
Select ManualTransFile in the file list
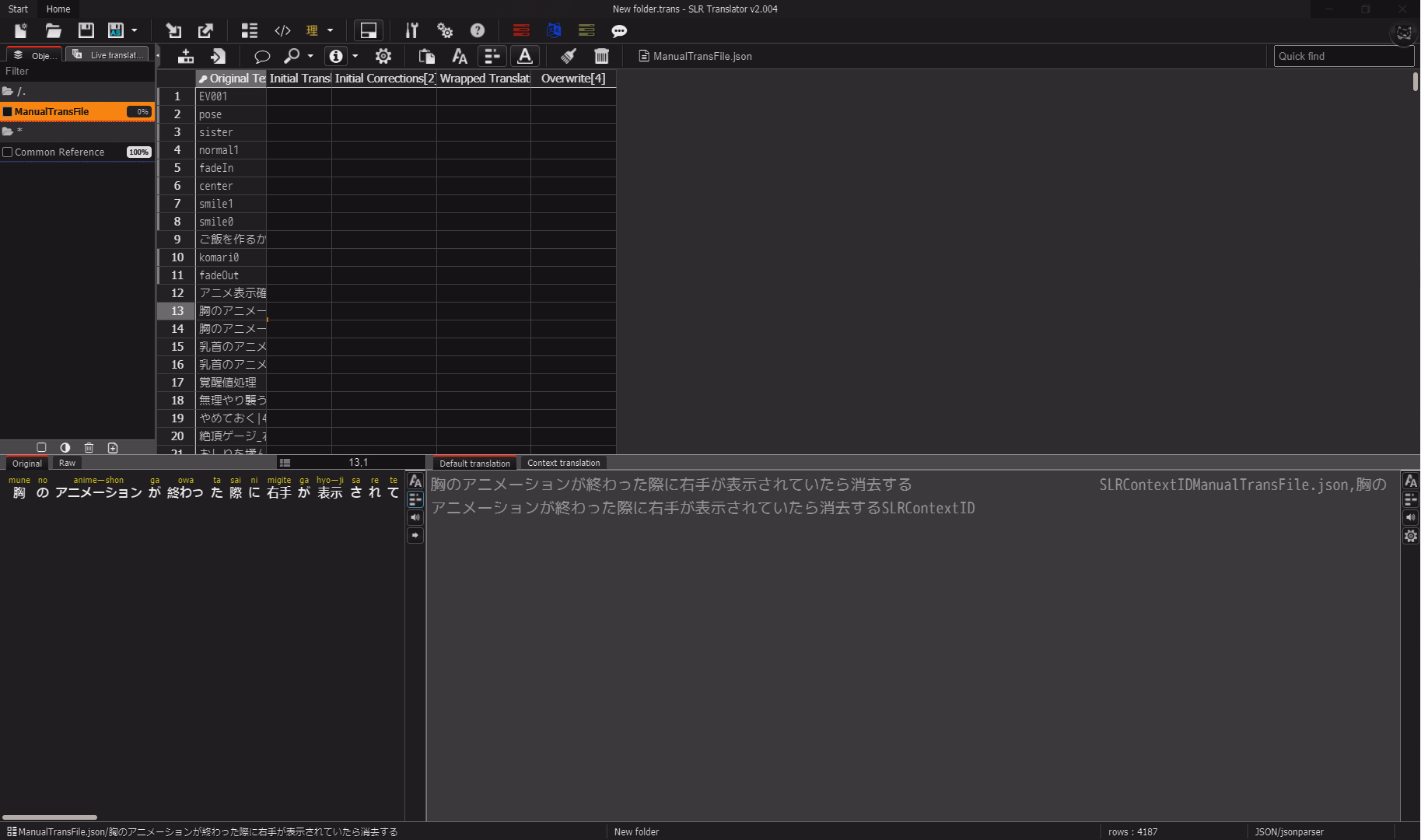(x=52, y=112)
